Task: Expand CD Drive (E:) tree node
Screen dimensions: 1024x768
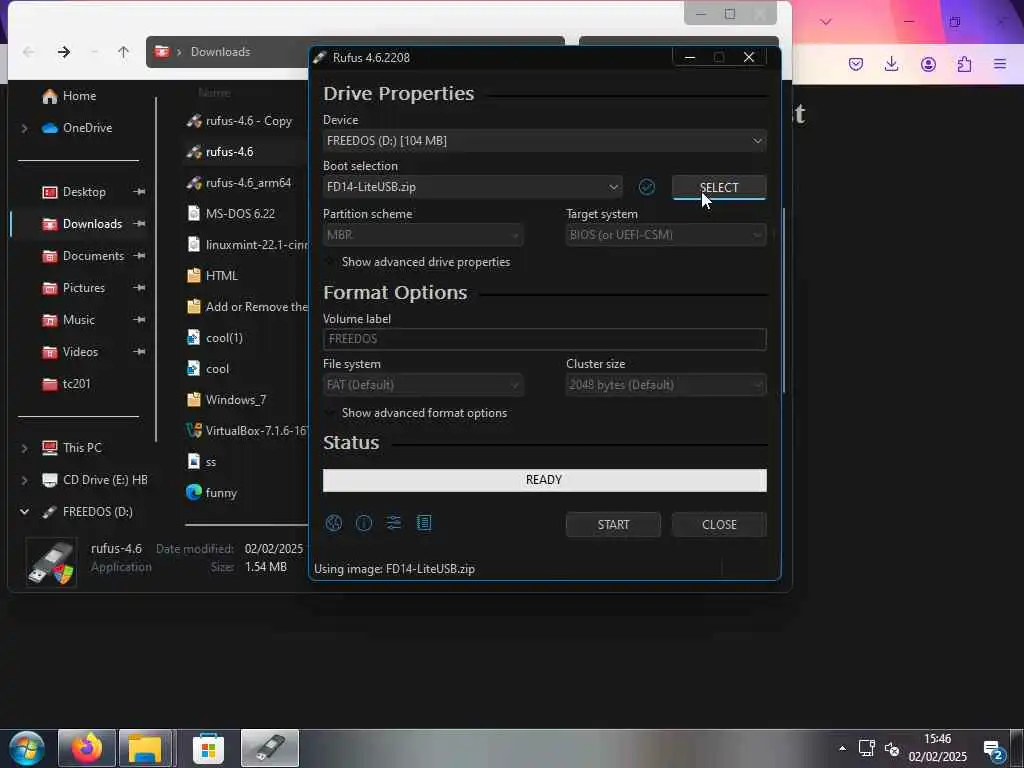Action: [25, 480]
